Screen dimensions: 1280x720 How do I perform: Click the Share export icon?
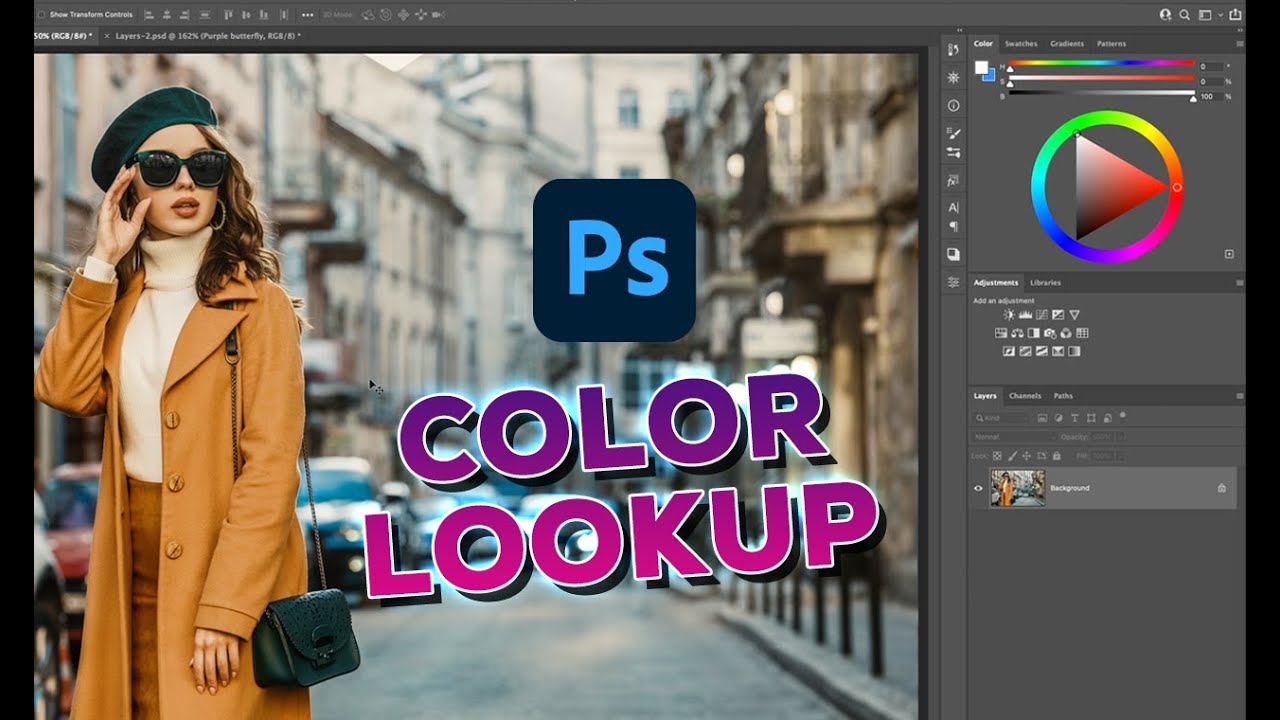click(x=1235, y=14)
